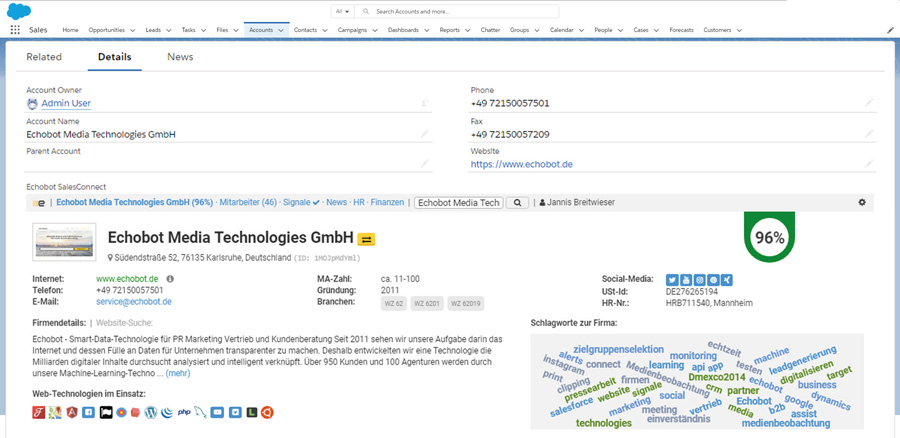Open the Forecasts nav item

tap(681, 30)
